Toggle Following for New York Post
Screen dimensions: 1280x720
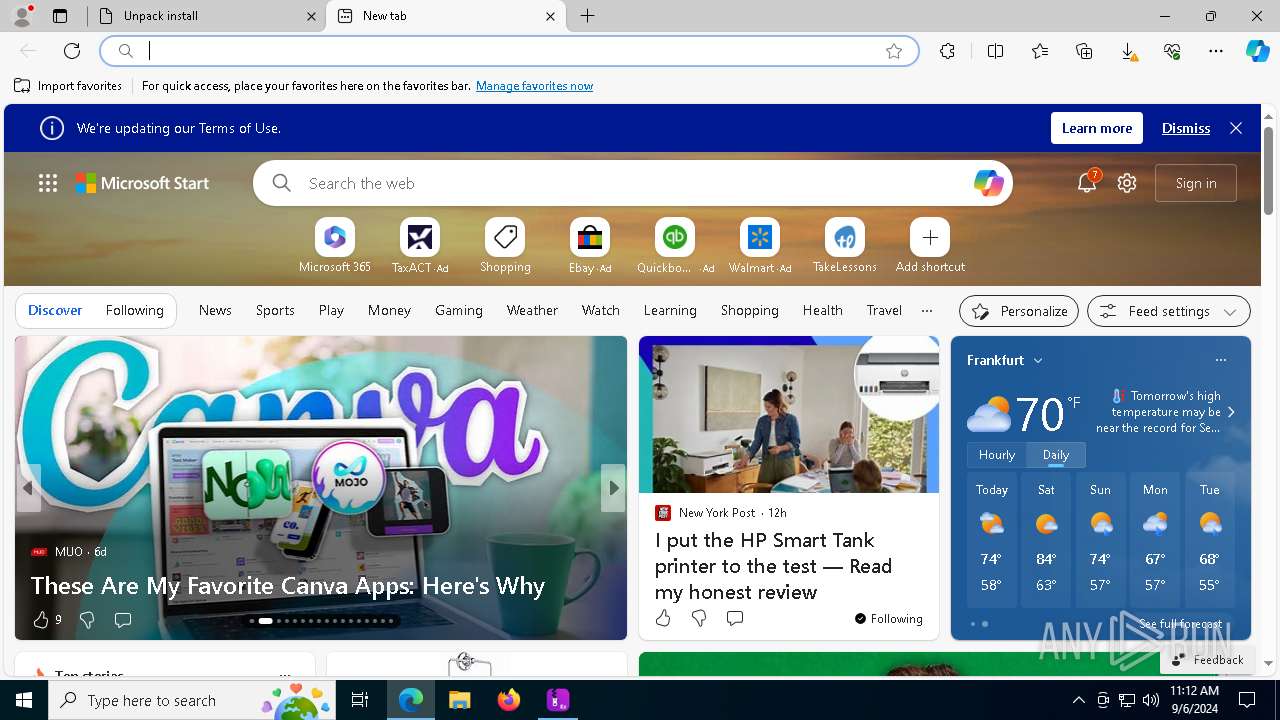(889, 618)
